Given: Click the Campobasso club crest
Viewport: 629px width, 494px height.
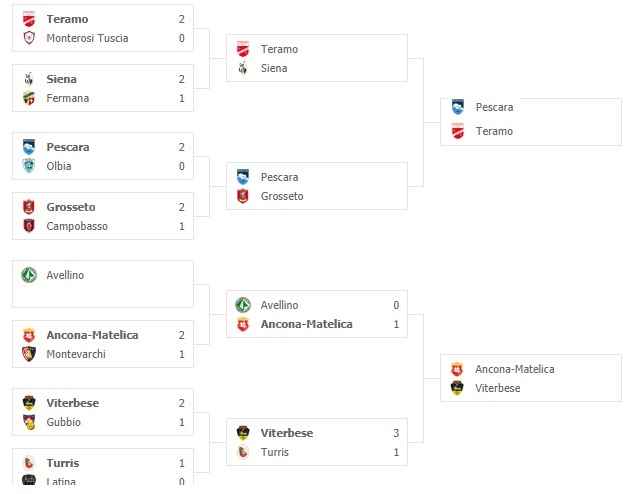Looking at the screenshot, I should 29,226.
